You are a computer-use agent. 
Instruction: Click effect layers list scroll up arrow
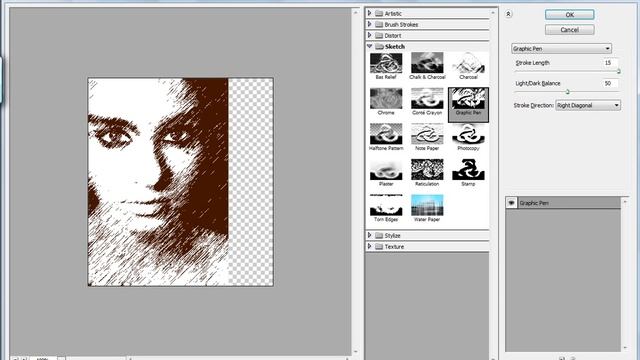pos(625,202)
